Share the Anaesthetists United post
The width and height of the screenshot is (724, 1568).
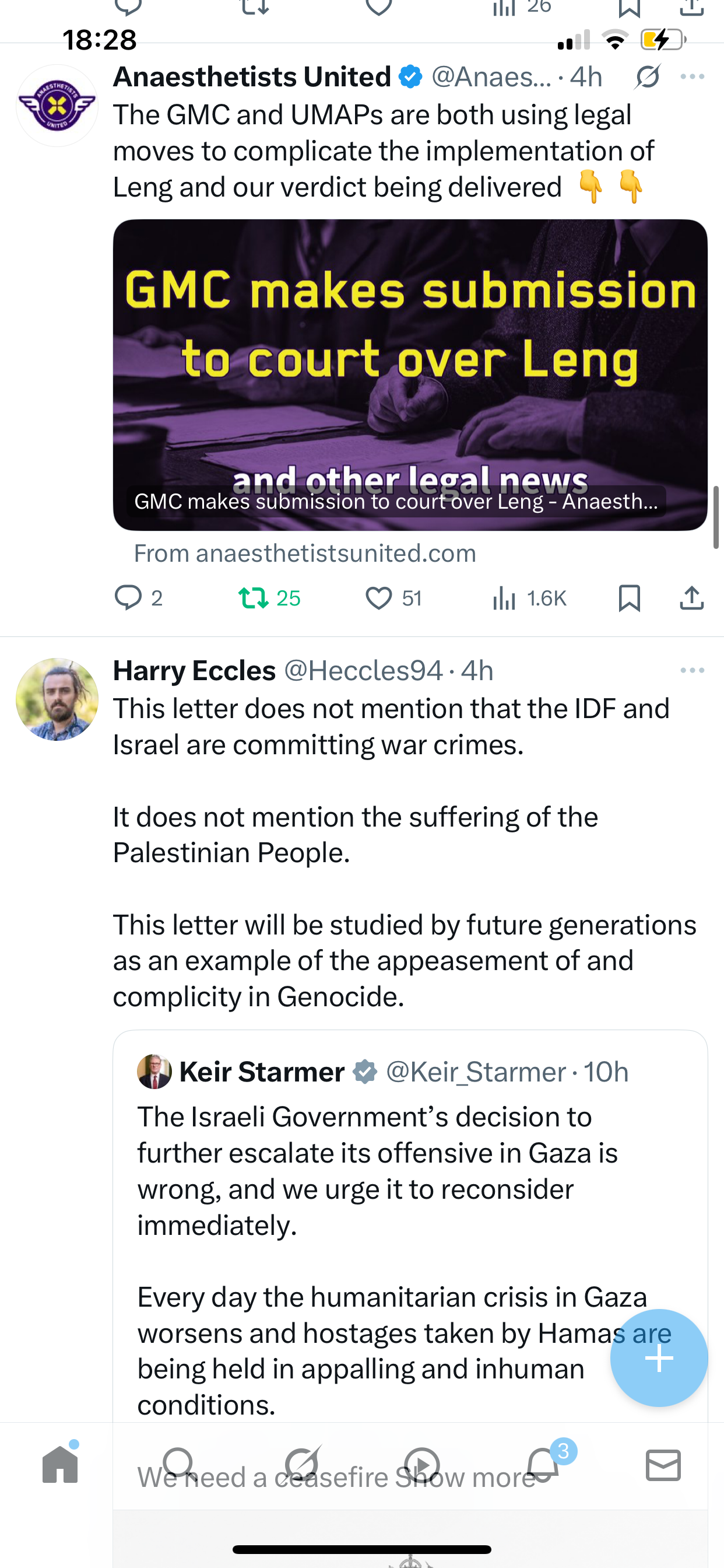click(x=692, y=598)
